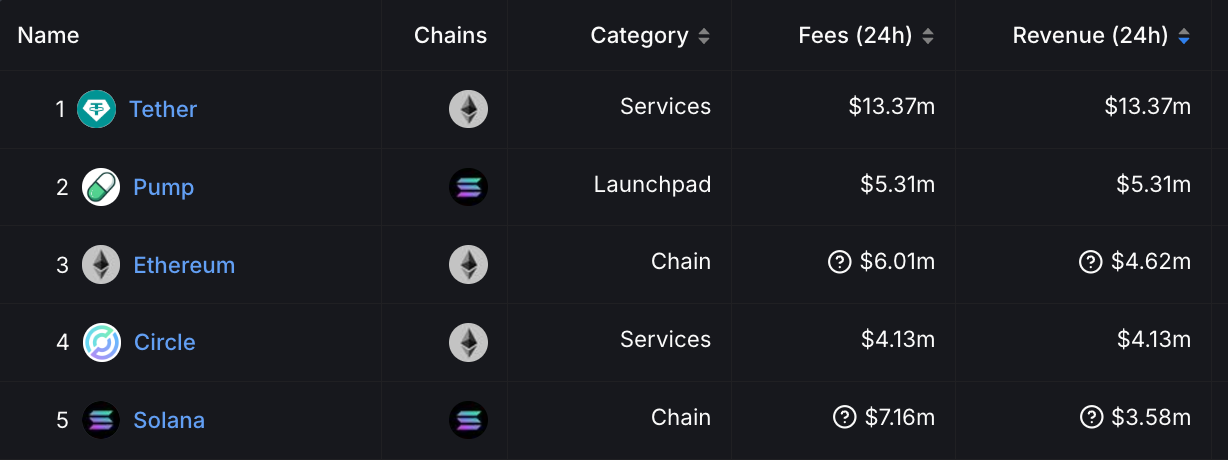Open the Tether protocol link
Screen dimensions: 1228x460
pos(163,109)
